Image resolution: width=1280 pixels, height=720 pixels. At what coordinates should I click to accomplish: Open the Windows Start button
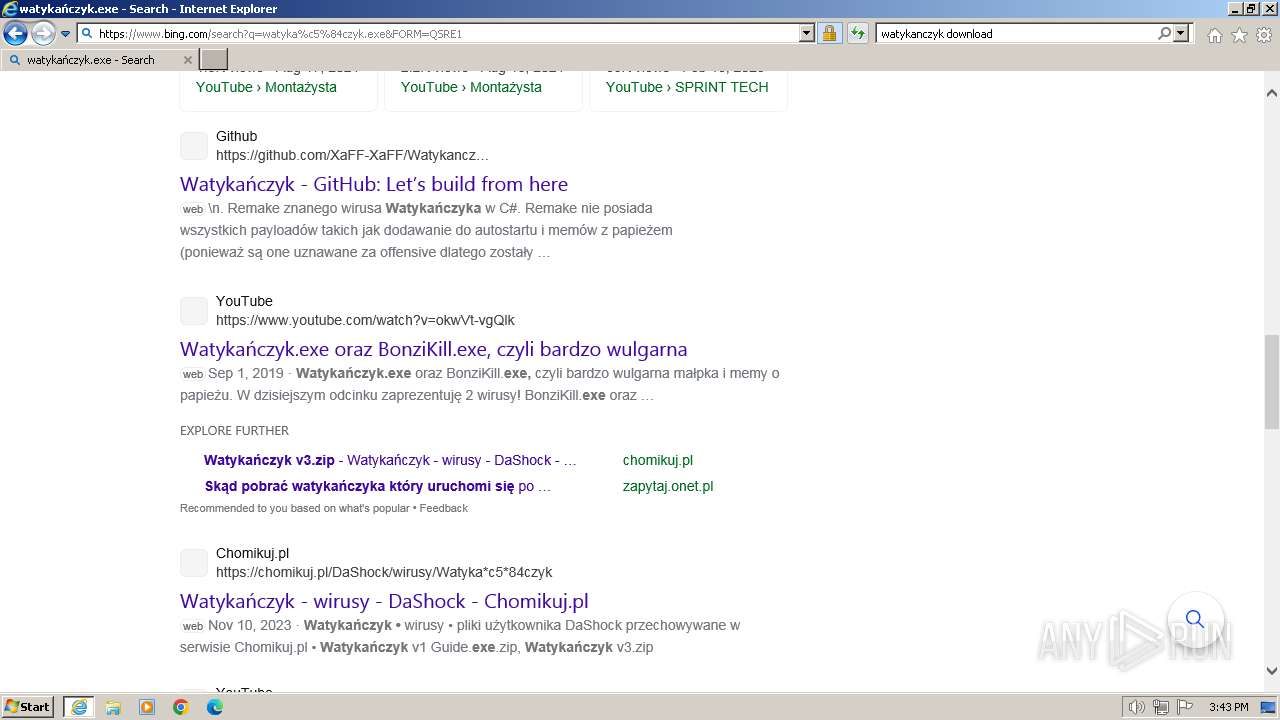coord(28,707)
